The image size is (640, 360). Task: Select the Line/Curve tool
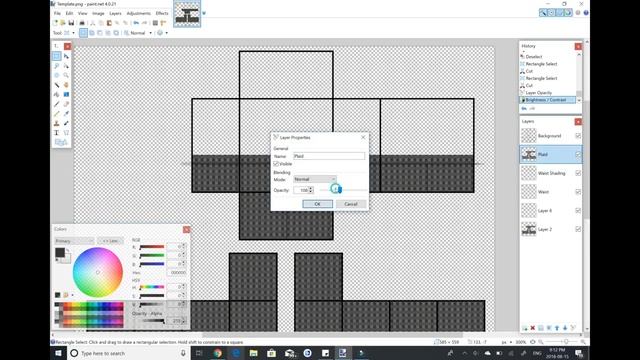tap(66, 133)
